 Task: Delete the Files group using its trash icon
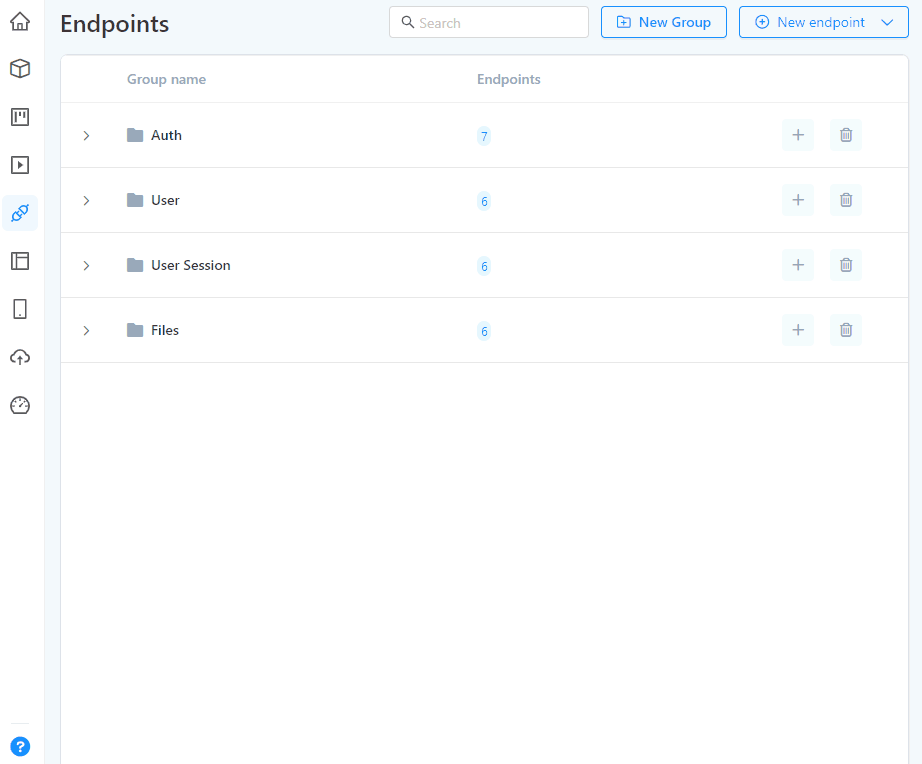click(x=845, y=330)
